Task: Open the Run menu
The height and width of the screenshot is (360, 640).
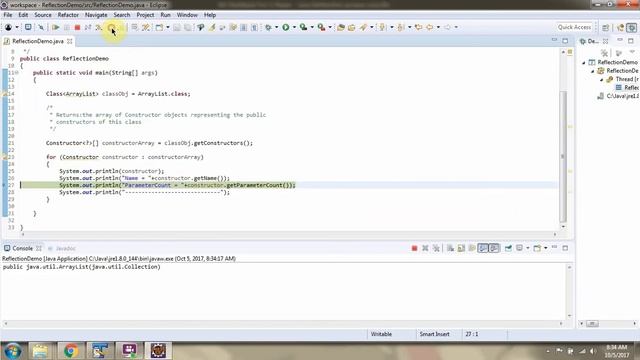Action: pos(165,15)
